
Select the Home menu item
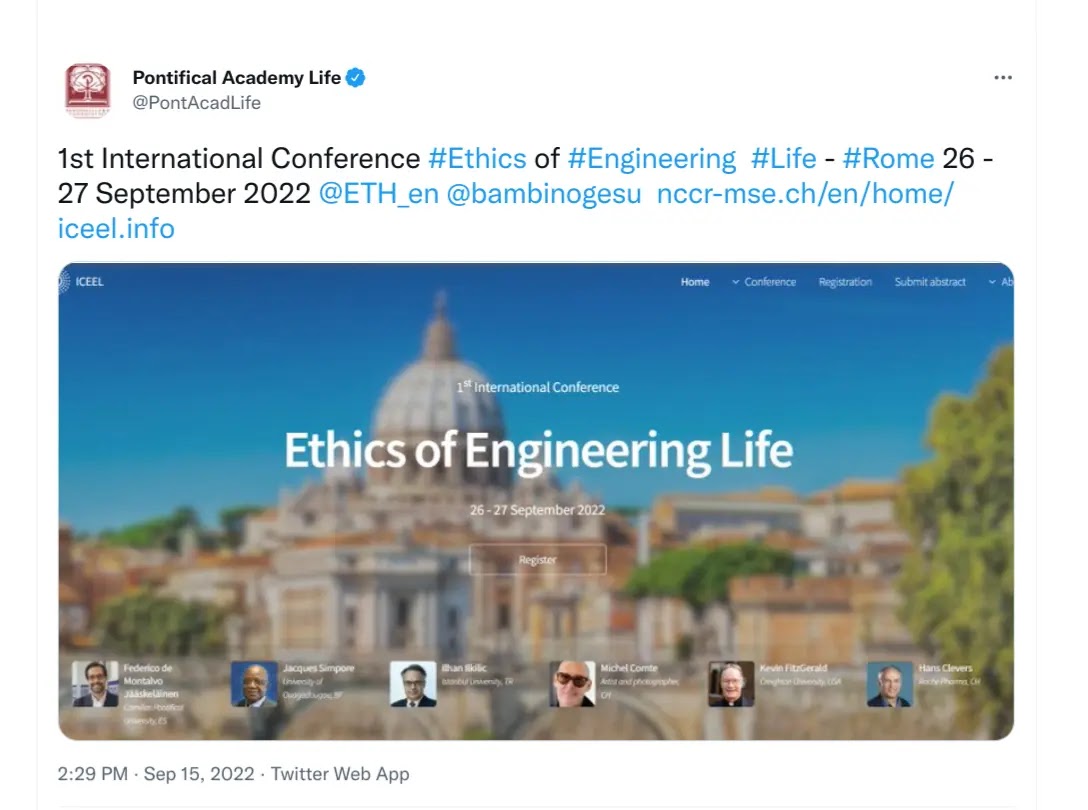pos(695,282)
